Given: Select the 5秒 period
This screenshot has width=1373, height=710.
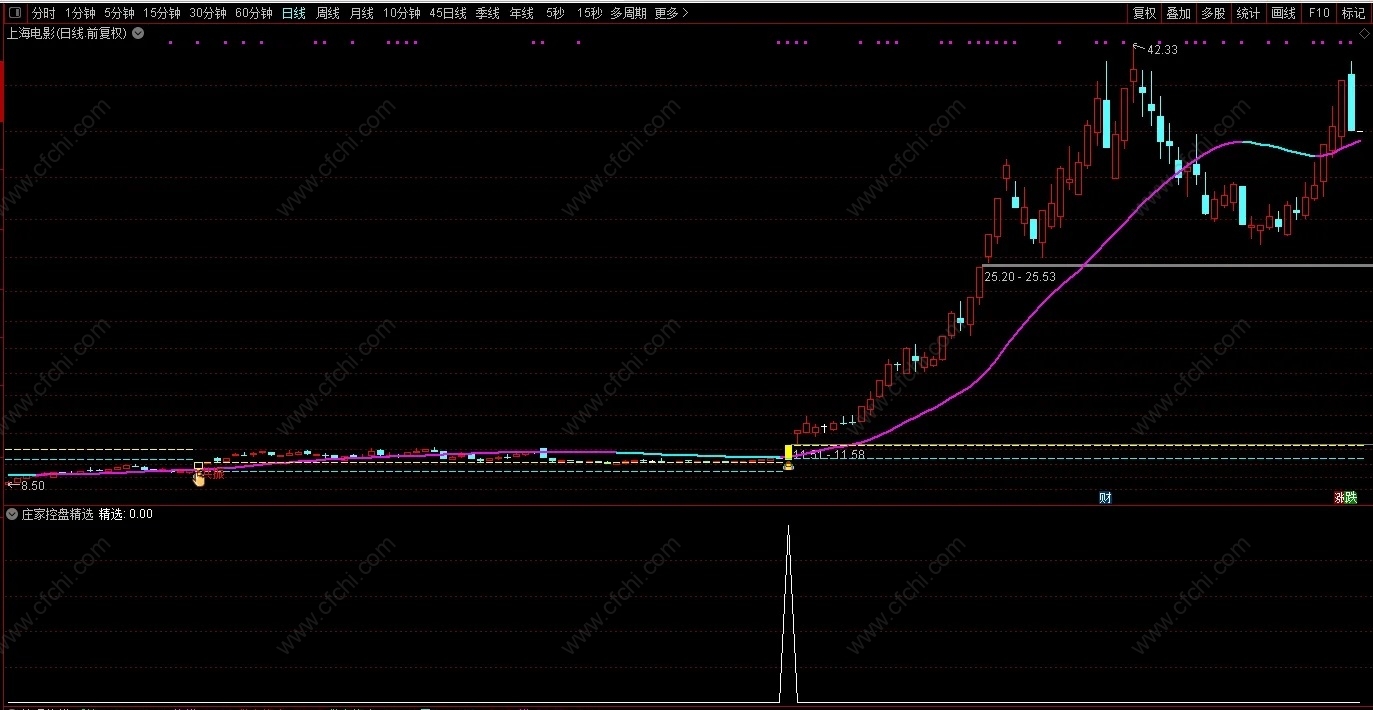Looking at the screenshot, I should (555, 13).
